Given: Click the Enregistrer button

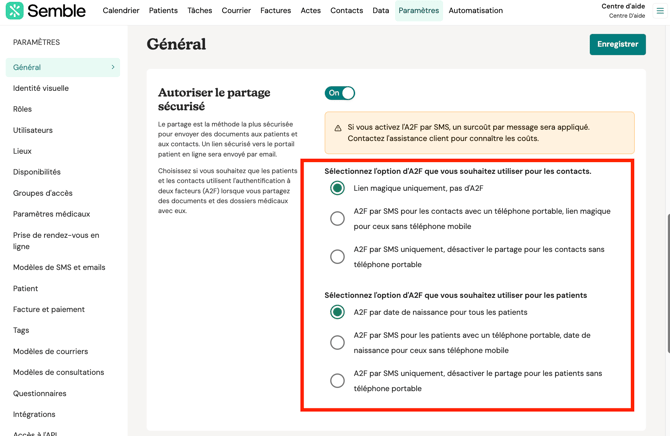Looking at the screenshot, I should pyautogui.click(x=617, y=44).
